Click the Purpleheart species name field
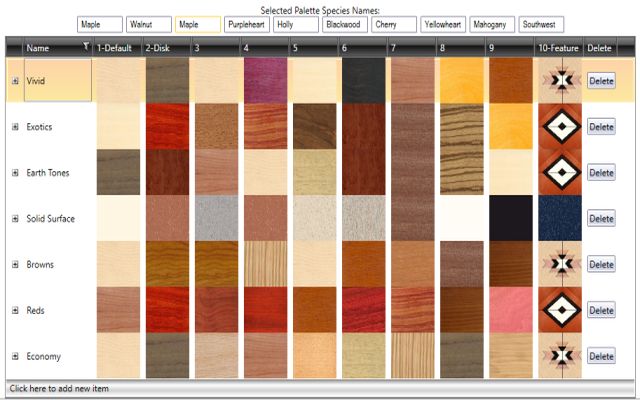This screenshot has height=400, width=640. [246, 24]
